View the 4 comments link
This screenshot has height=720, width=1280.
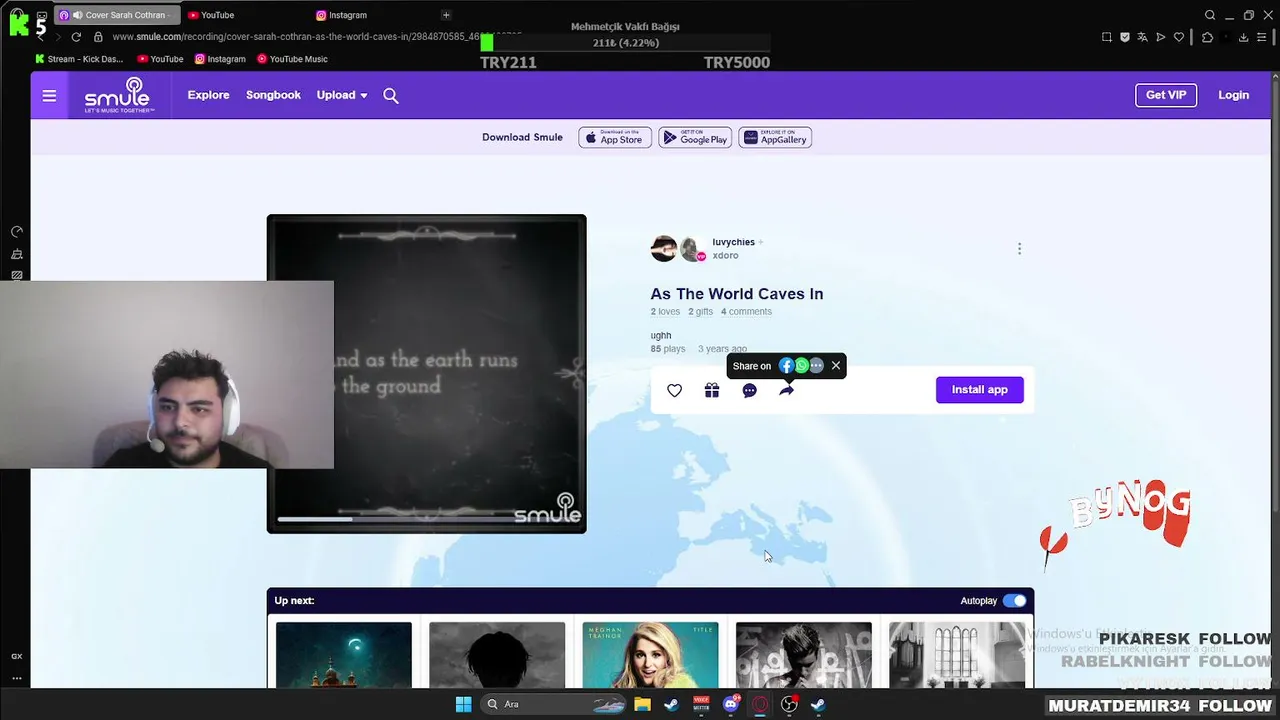coord(746,312)
